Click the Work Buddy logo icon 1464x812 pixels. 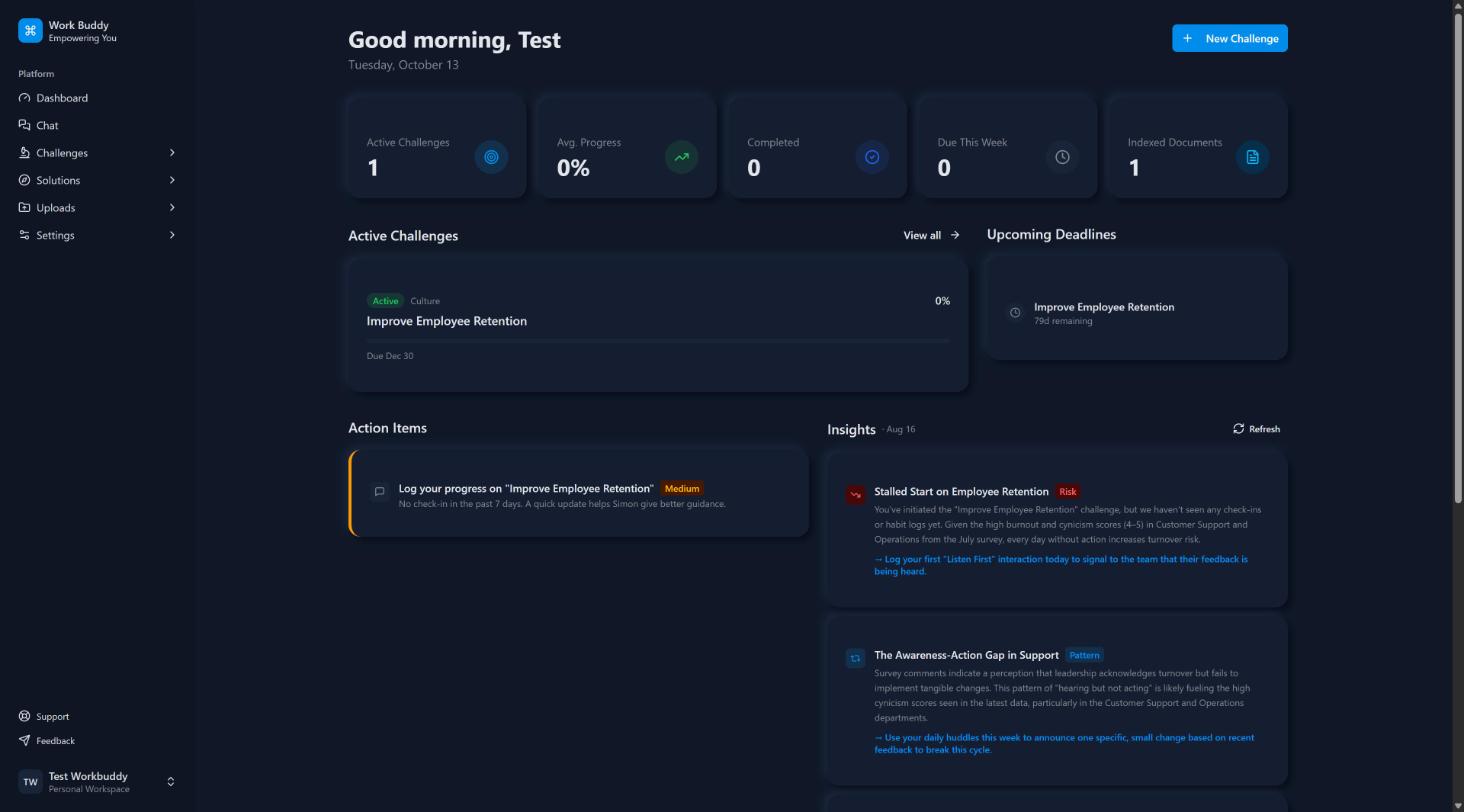click(x=30, y=31)
